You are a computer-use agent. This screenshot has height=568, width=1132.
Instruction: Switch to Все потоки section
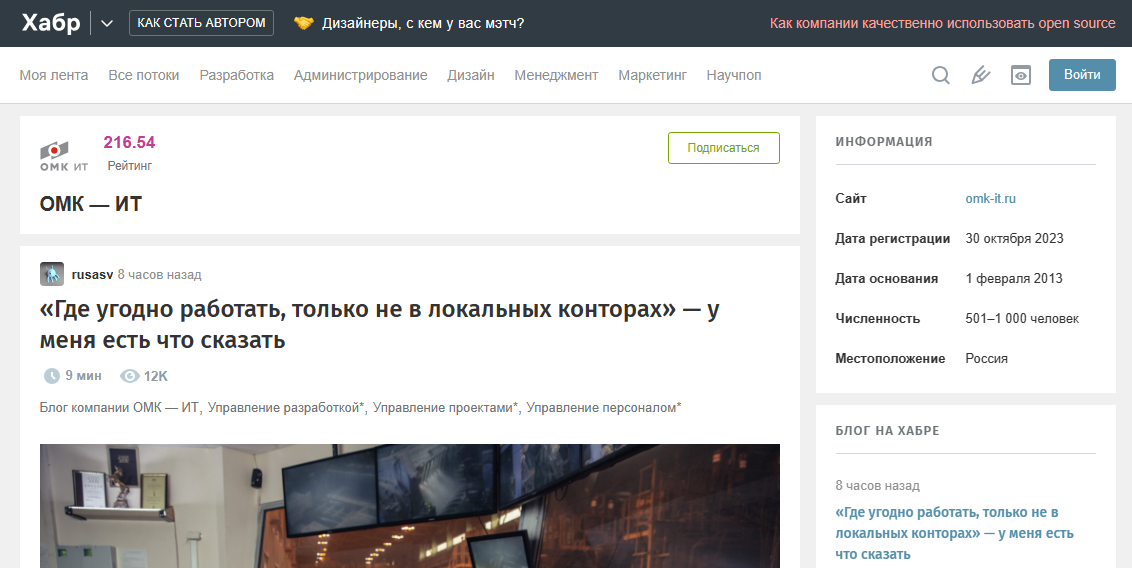[144, 75]
